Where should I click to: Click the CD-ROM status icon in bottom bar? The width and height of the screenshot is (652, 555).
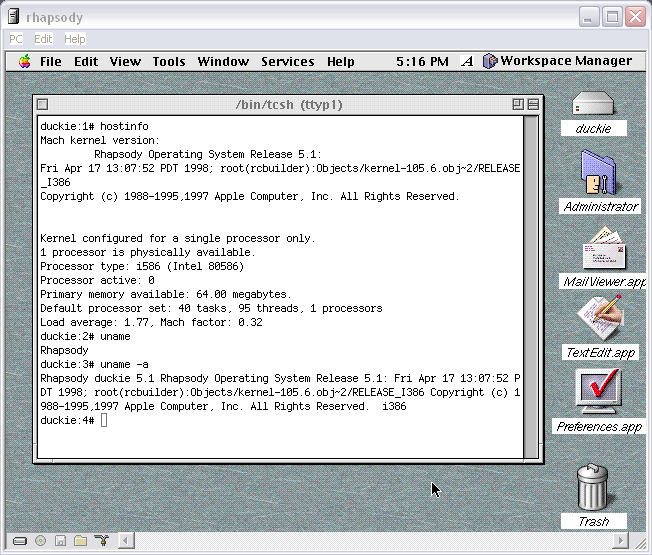point(40,540)
